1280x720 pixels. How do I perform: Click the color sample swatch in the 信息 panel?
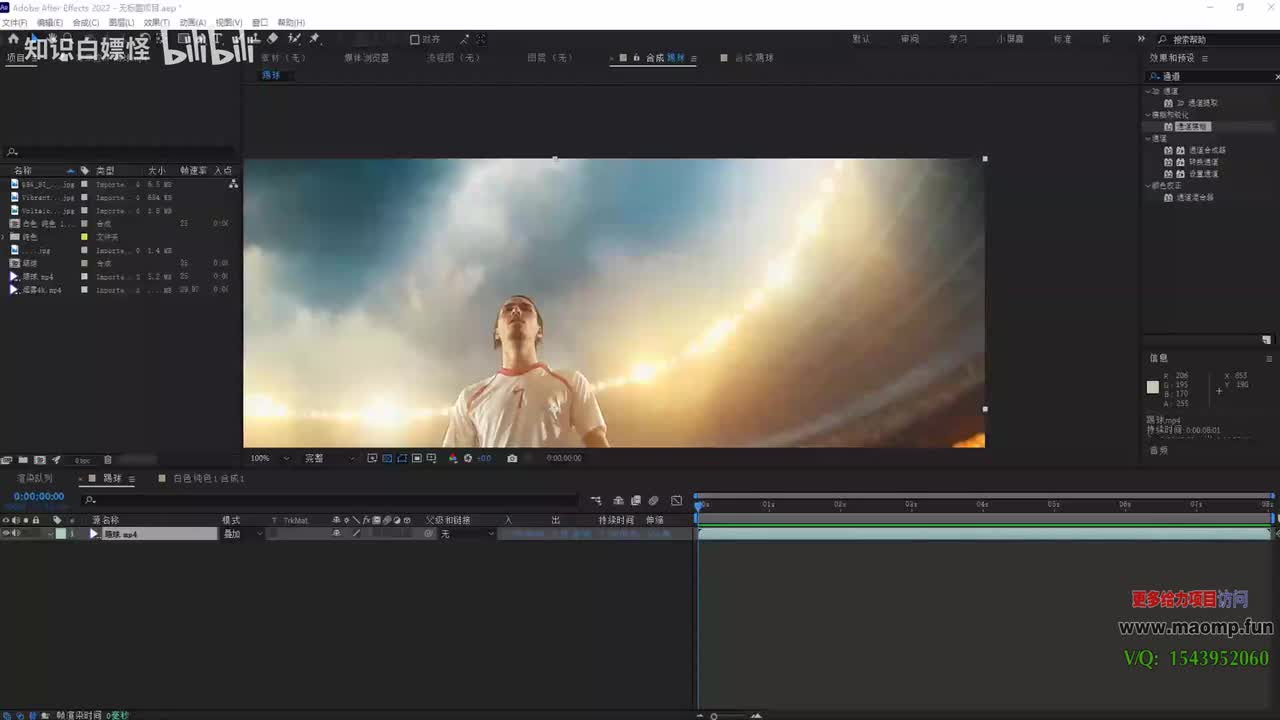(x=1153, y=387)
